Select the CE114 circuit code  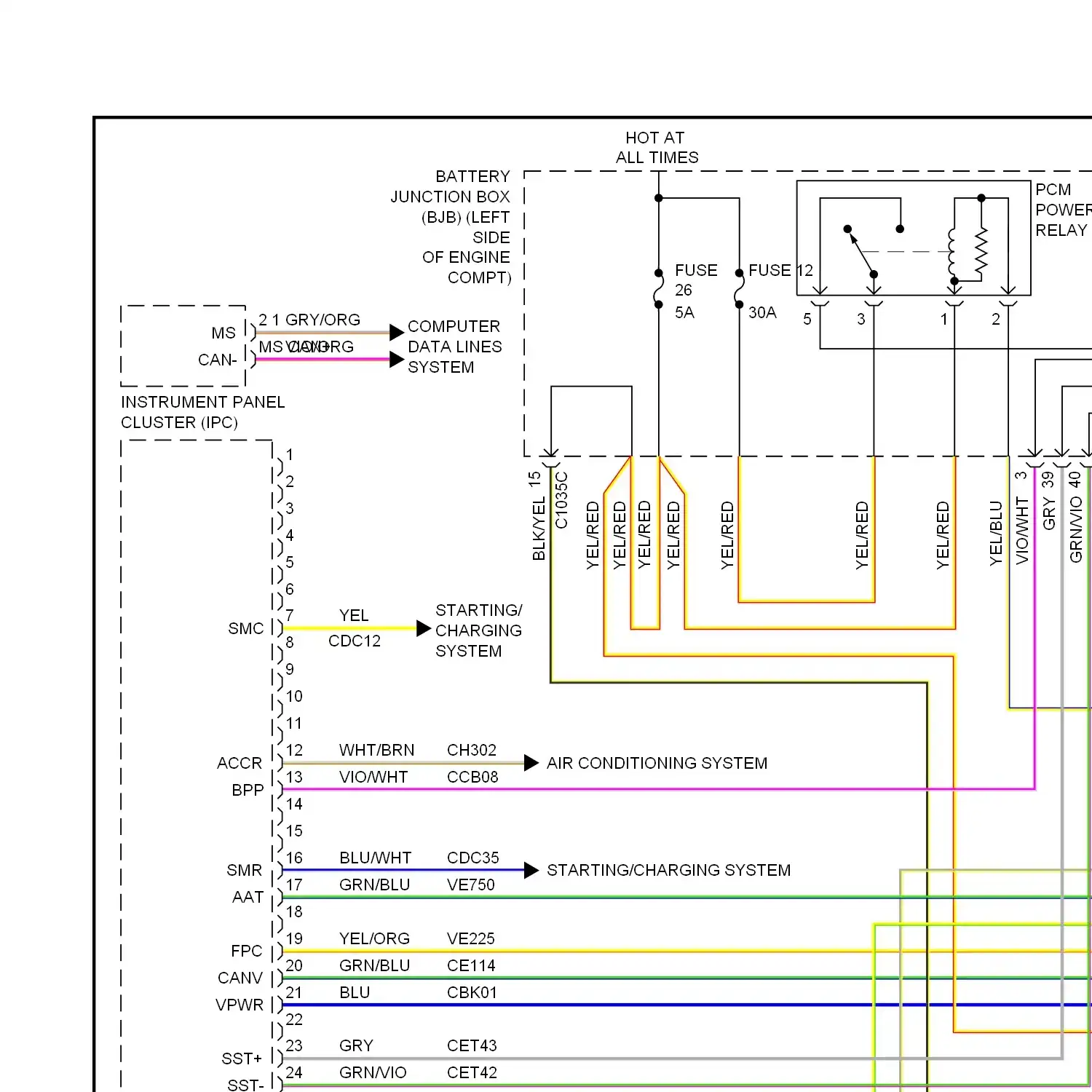[x=471, y=965]
